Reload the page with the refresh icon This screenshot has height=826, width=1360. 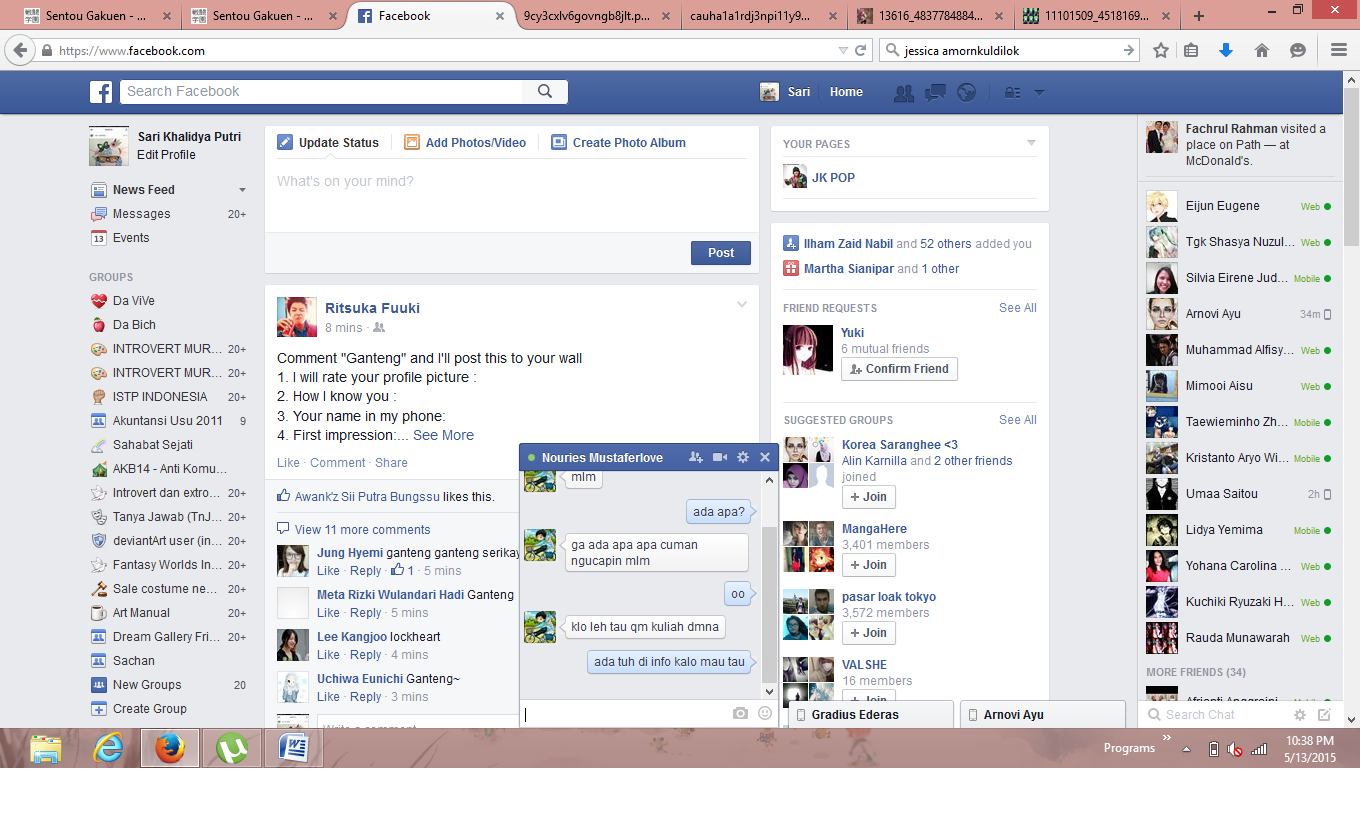(x=860, y=50)
